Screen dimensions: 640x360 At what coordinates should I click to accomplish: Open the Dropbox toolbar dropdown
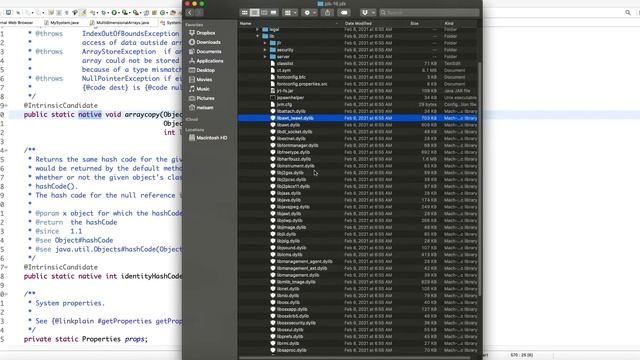[x=368, y=13]
